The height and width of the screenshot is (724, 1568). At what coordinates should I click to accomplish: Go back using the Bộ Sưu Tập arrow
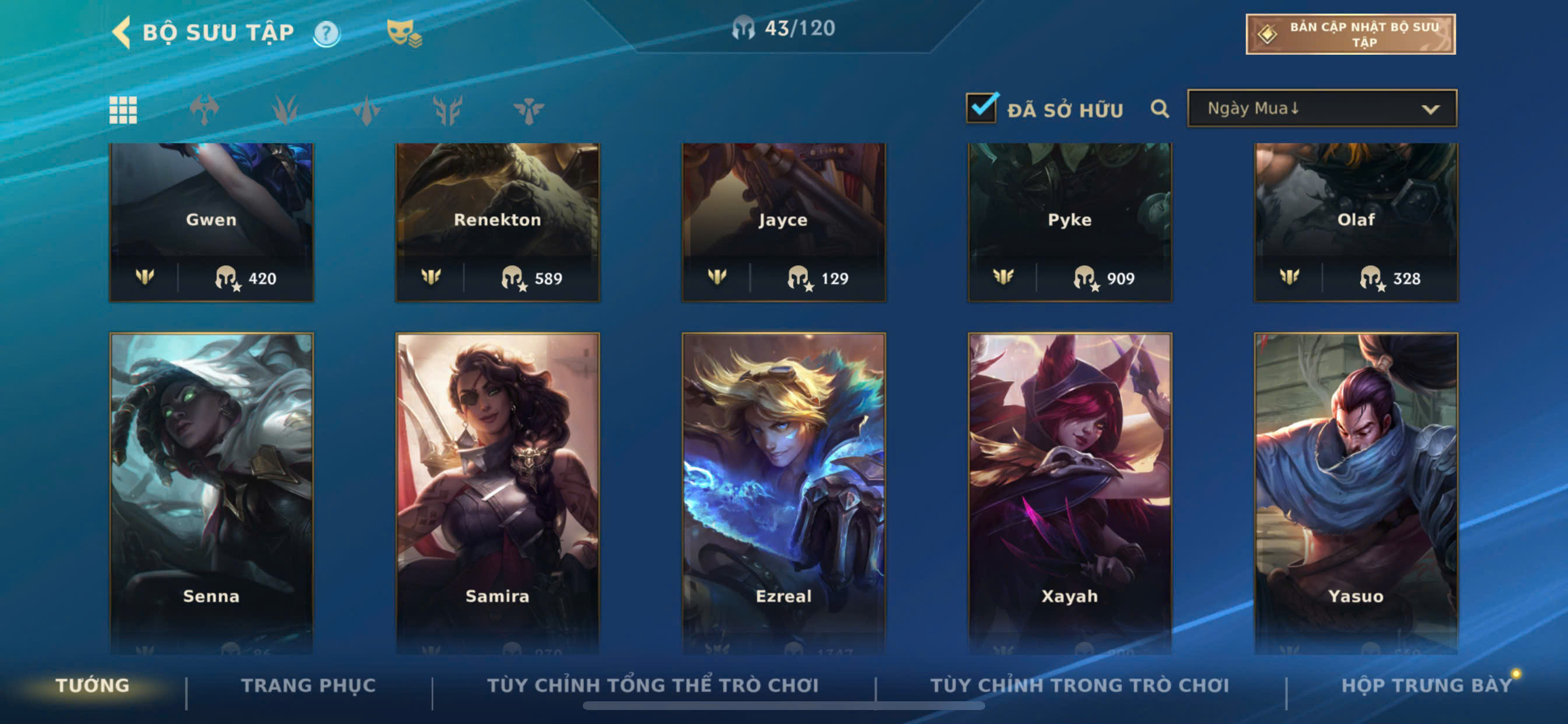122,32
